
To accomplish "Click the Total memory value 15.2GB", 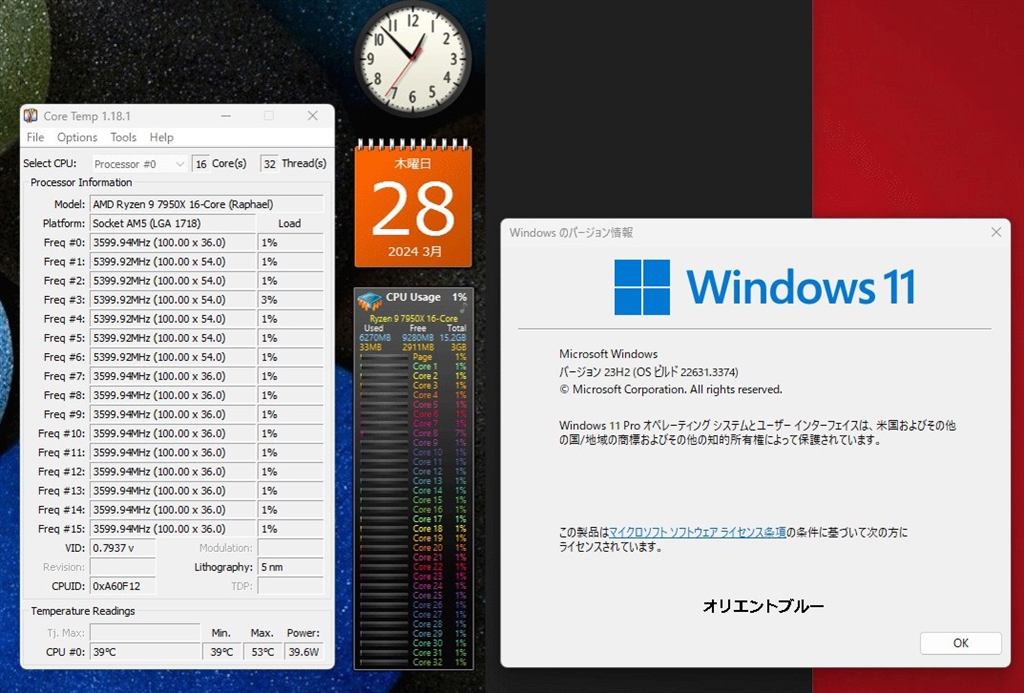I will tap(453, 338).
